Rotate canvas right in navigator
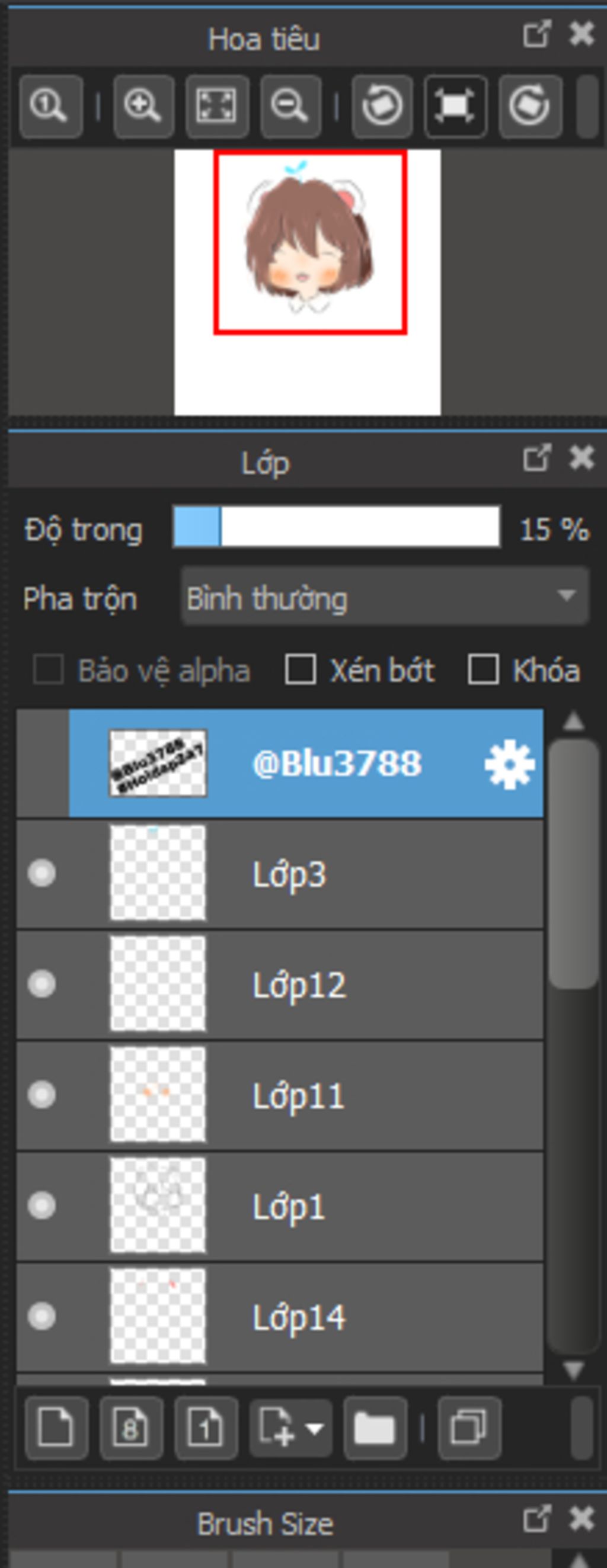Viewport: 607px width, 1568px height. coord(529,107)
